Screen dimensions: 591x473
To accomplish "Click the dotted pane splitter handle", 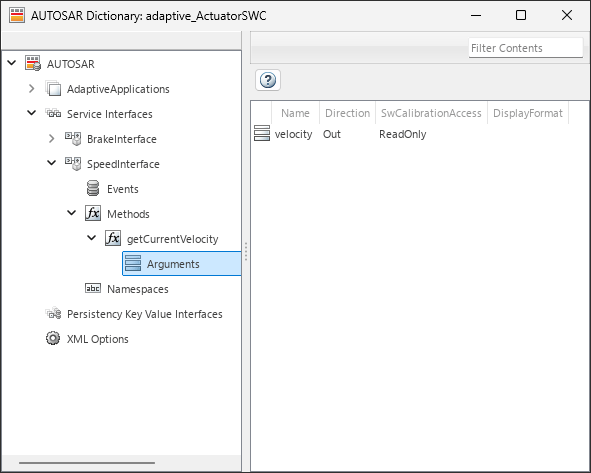I will (x=246, y=251).
